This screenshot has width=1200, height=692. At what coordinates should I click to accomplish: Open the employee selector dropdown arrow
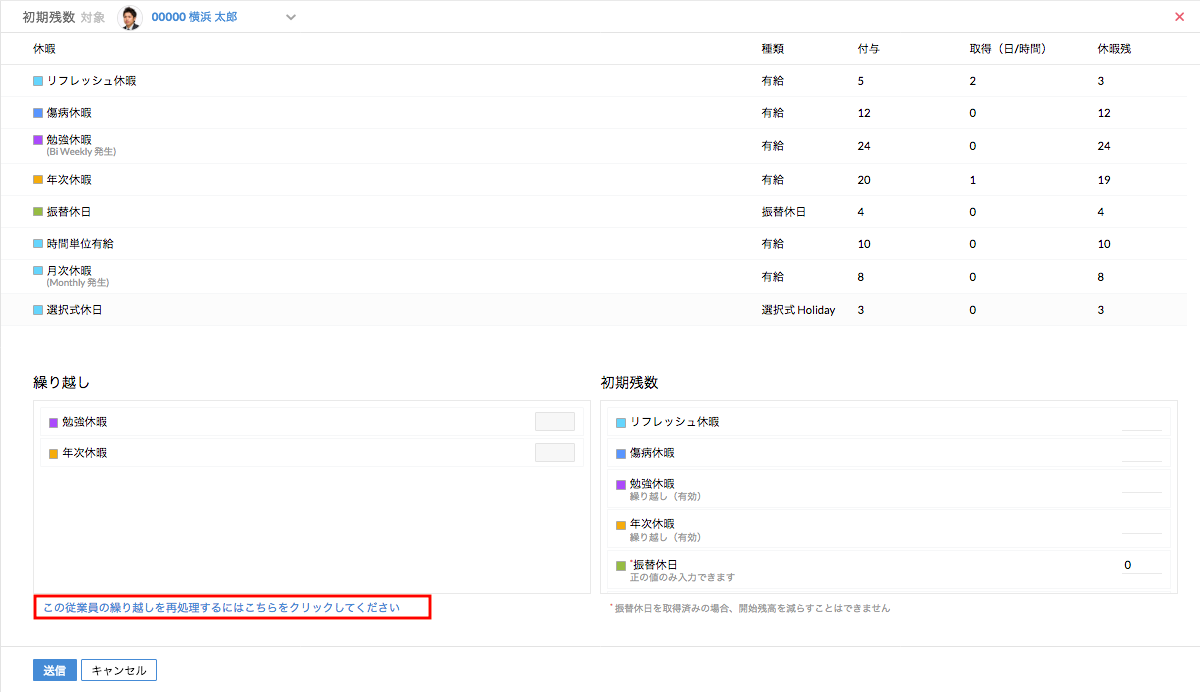pos(291,17)
